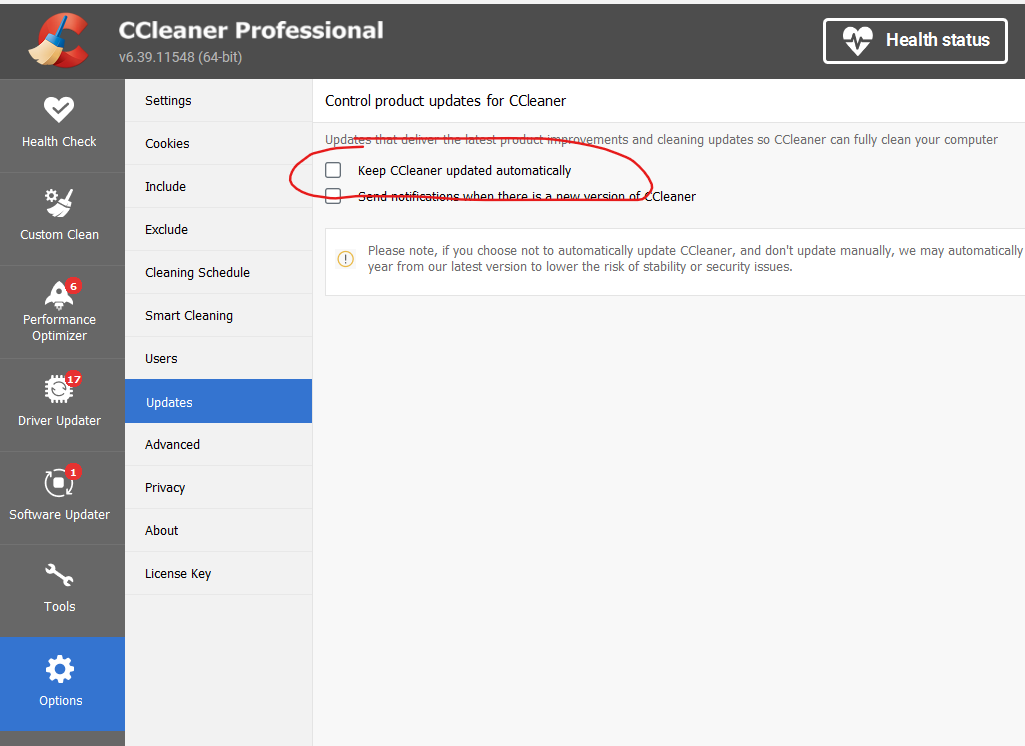Toggle new version notifications checkbox

(333, 197)
